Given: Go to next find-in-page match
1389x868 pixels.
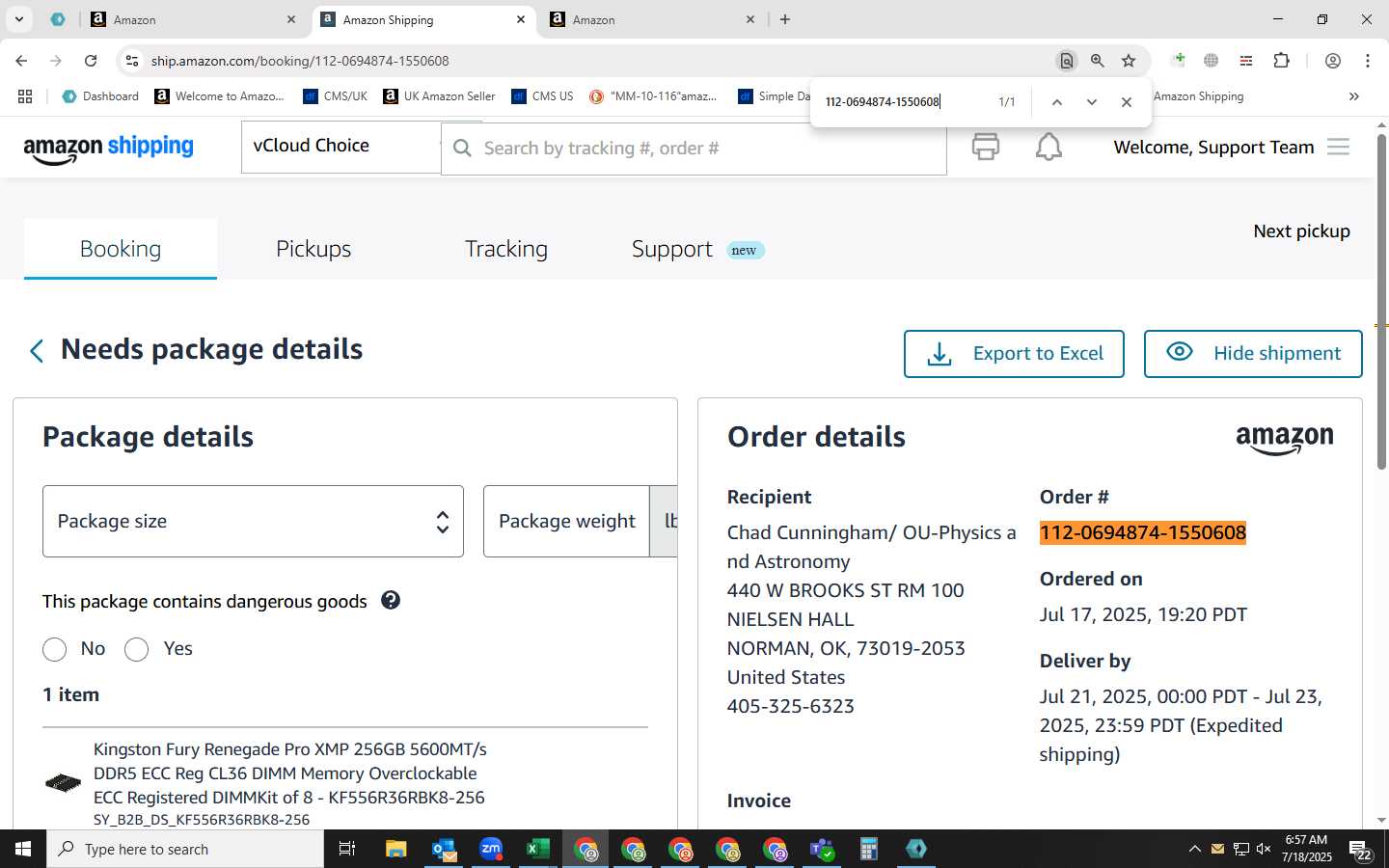Looking at the screenshot, I should click(1092, 101).
